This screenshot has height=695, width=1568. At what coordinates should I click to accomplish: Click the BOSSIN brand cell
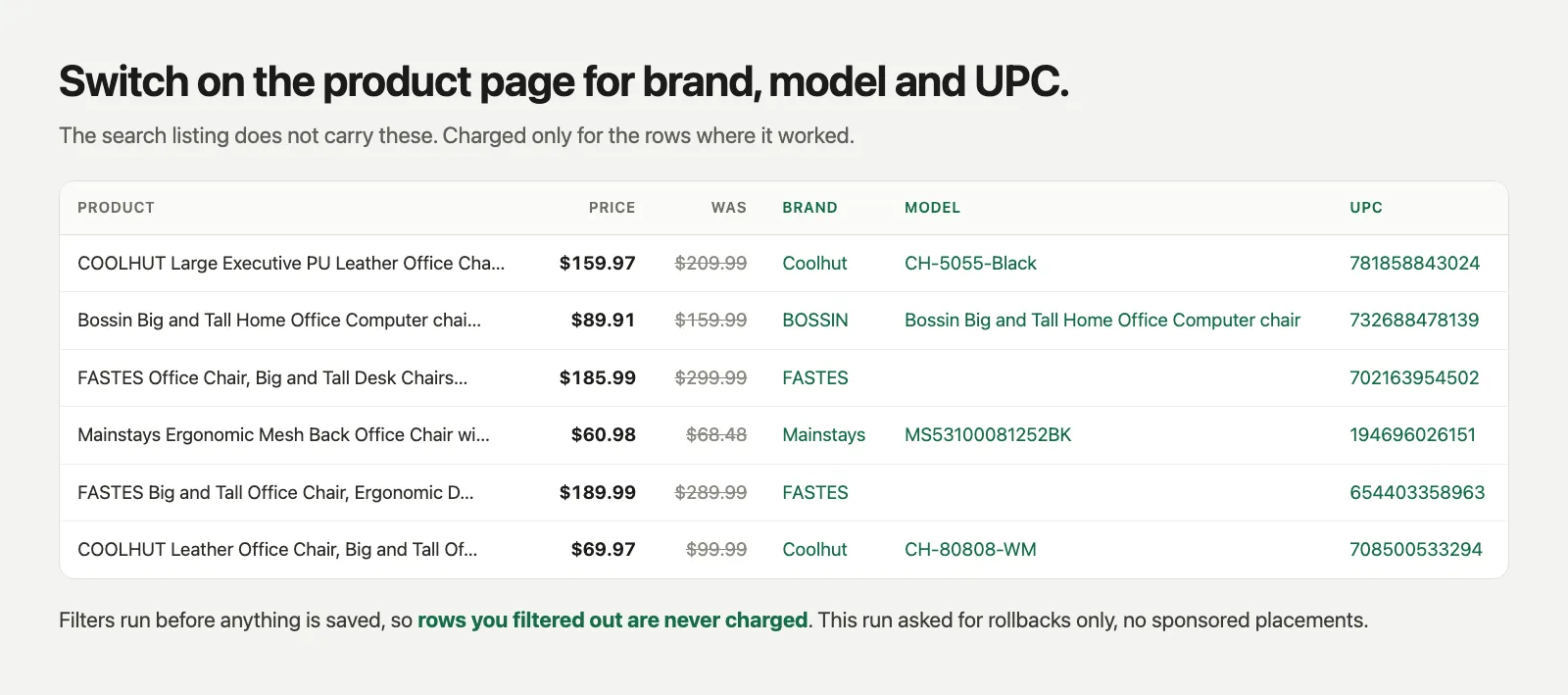point(815,320)
